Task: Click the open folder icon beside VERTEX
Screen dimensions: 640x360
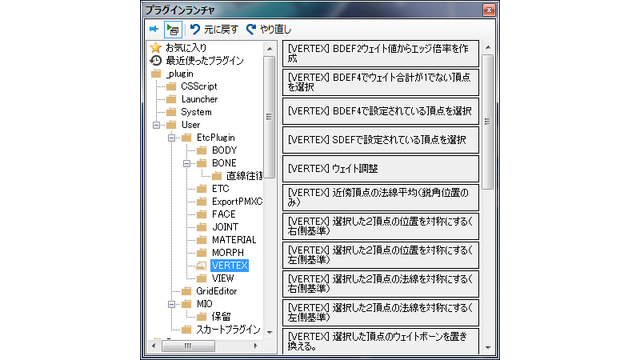Action: coord(201,266)
